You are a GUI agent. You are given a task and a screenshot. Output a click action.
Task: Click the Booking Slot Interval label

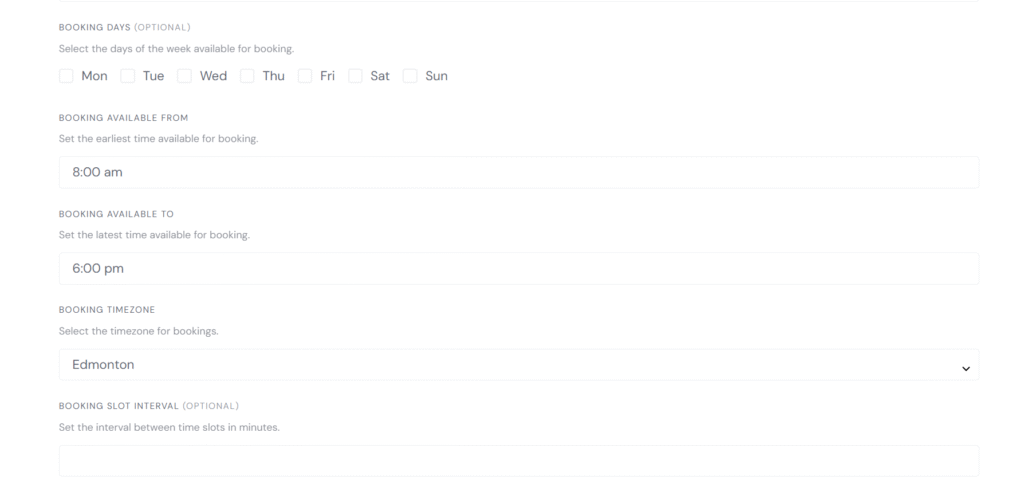[x=118, y=406]
